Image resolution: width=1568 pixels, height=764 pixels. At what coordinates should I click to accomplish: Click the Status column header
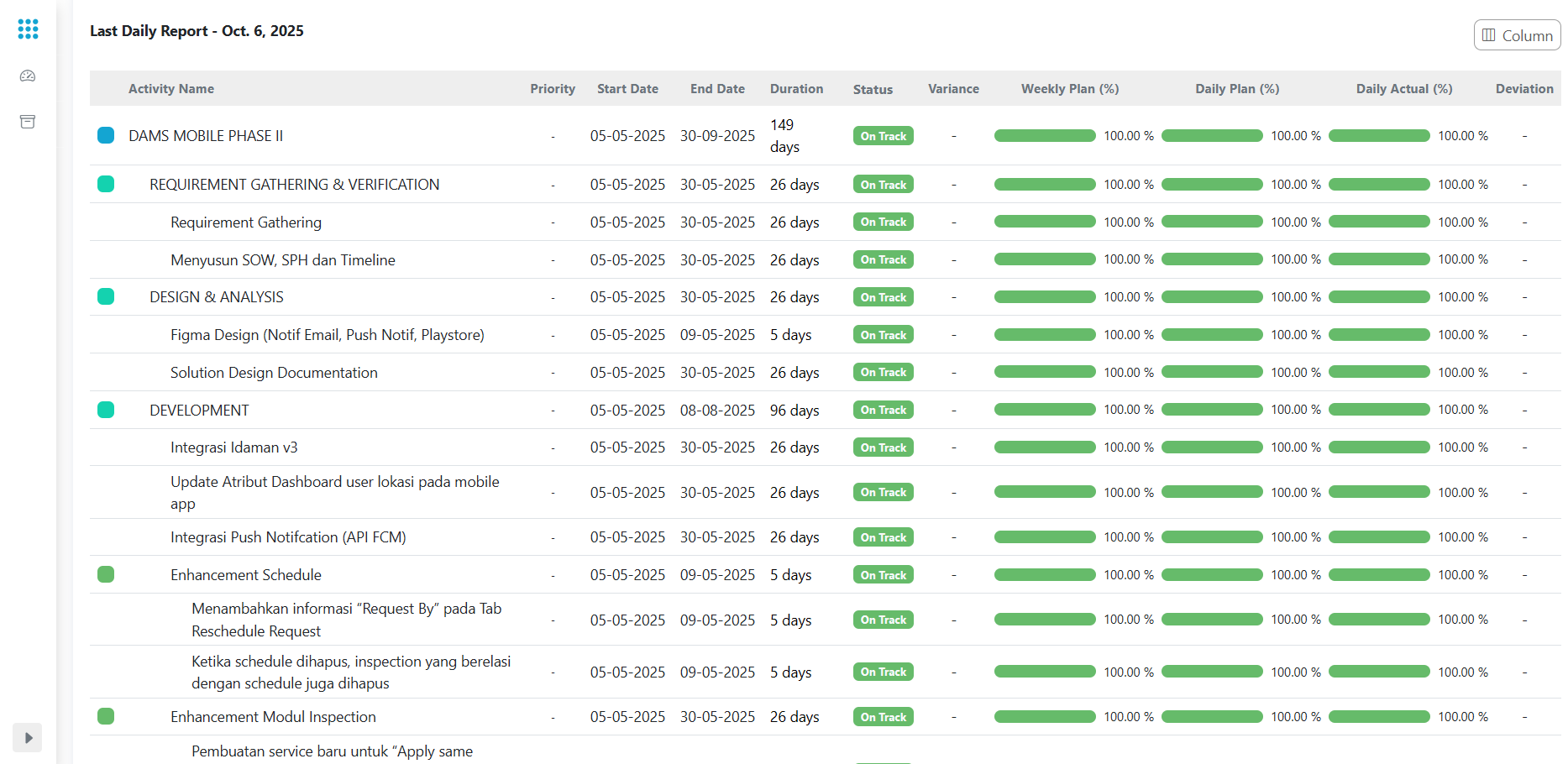873,90
